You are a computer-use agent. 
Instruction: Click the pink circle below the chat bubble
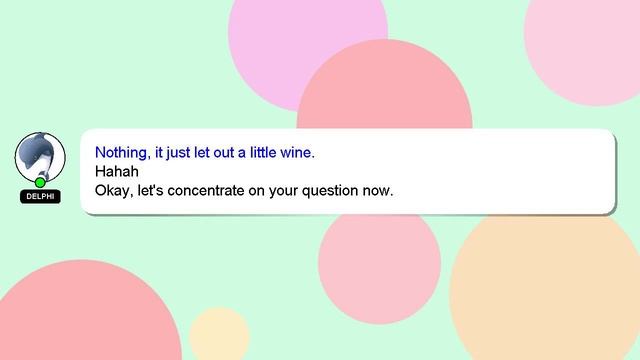[x=379, y=267]
